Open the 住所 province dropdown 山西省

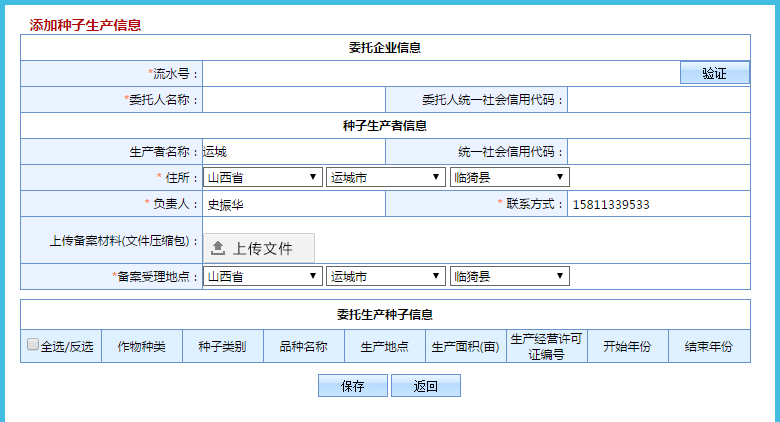pos(262,177)
